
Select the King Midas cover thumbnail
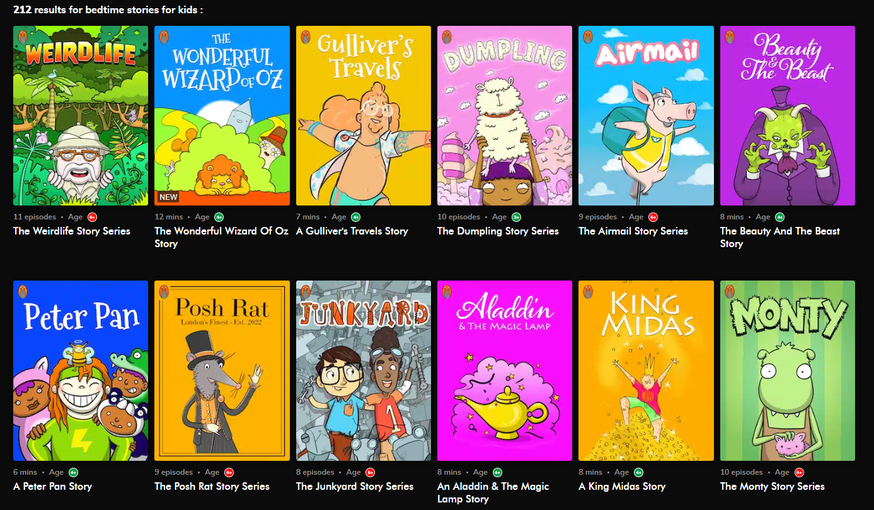(x=646, y=371)
